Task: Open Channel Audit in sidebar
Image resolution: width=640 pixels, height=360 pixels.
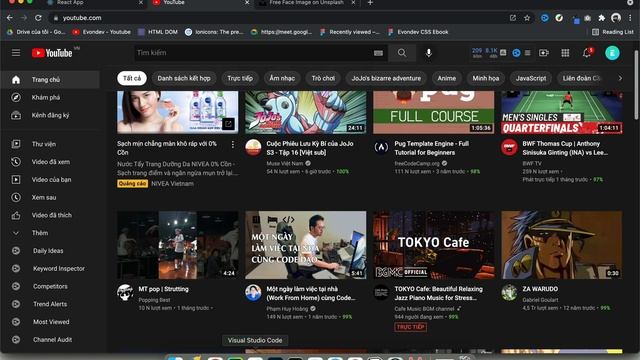Action: click(x=50, y=340)
